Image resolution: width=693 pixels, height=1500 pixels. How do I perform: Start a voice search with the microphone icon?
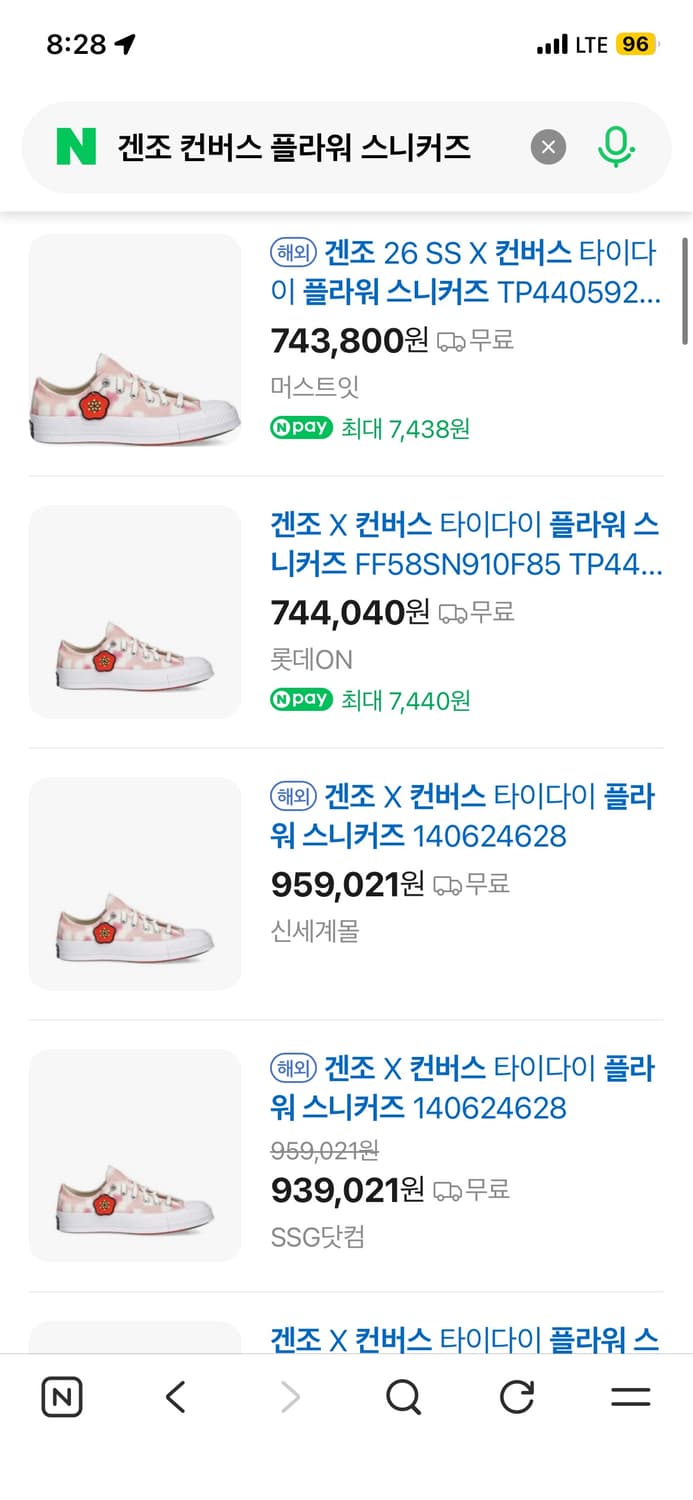click(617, 146)
